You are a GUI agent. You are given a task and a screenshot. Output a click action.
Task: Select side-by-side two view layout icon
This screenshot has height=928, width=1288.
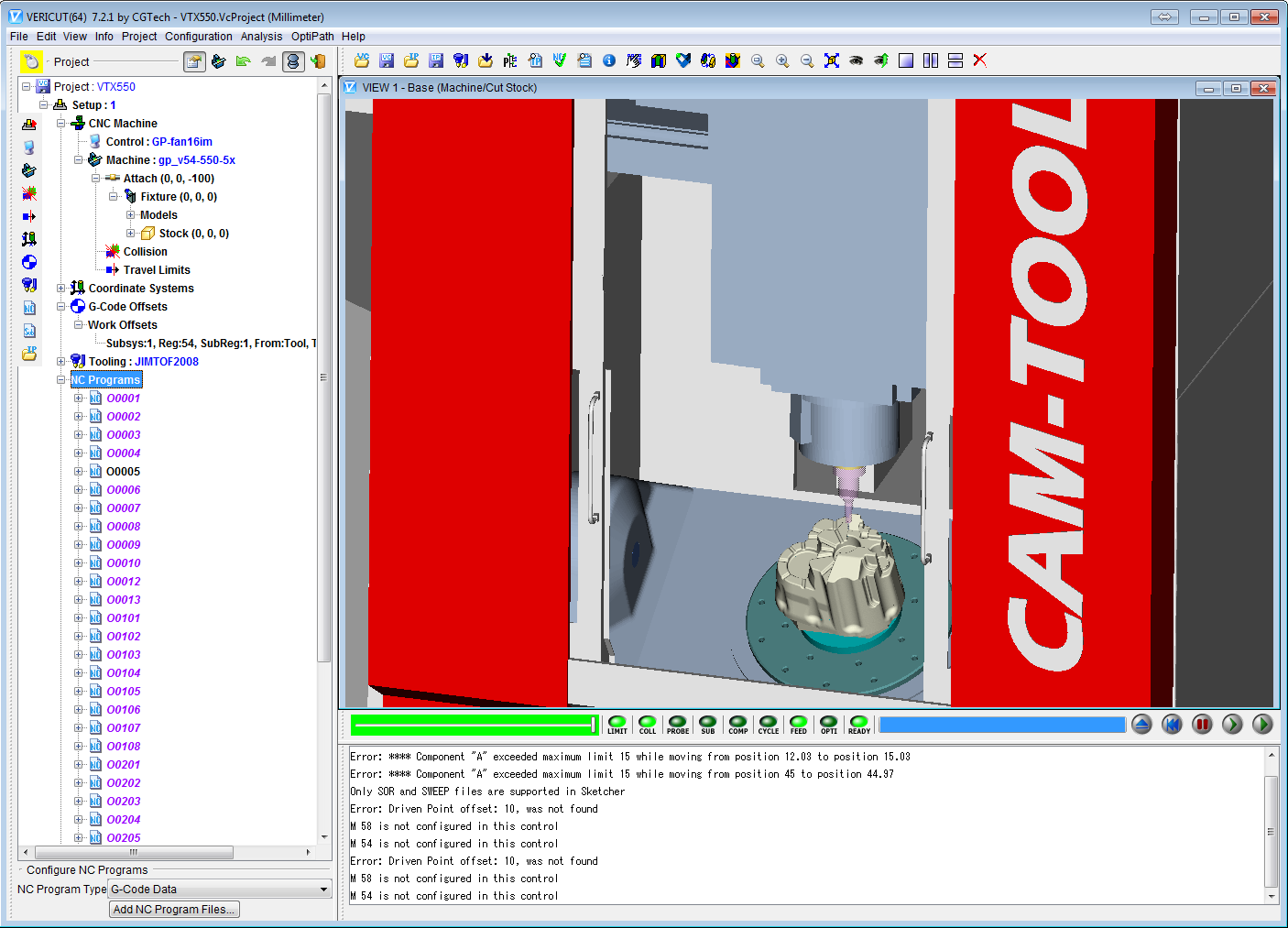(x=931, y=60)
